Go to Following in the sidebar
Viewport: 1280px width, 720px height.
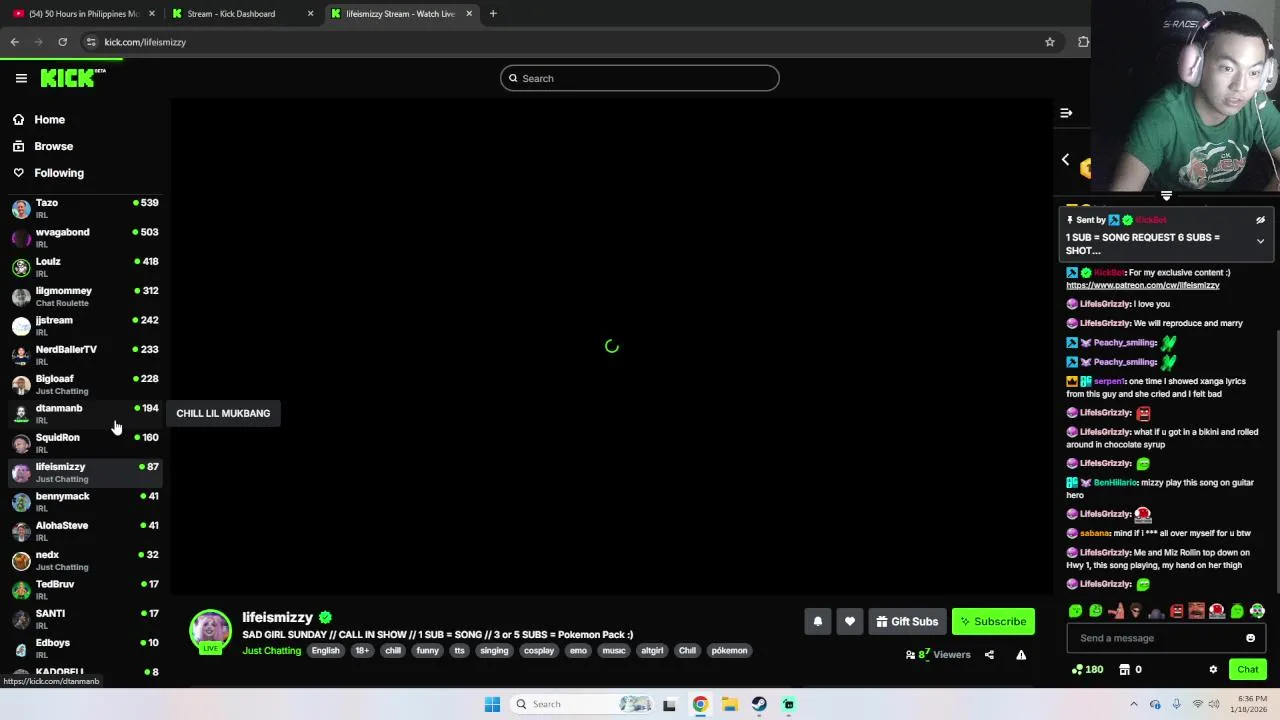[x=59, y=173]
